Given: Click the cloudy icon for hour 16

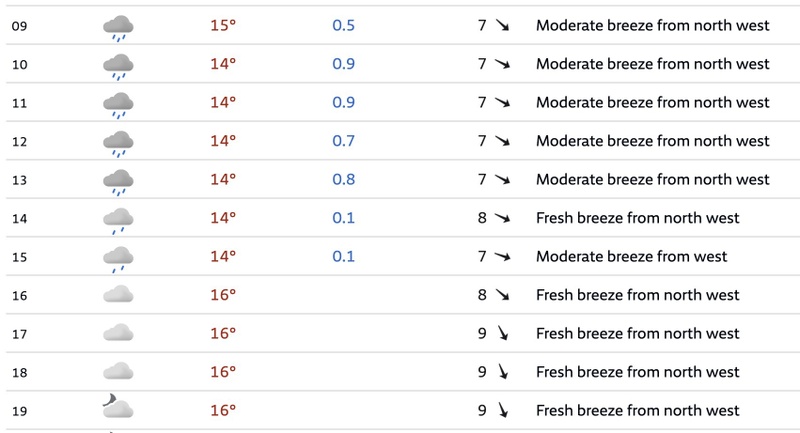Looking at the screenshot, I should tap(118, 294).
